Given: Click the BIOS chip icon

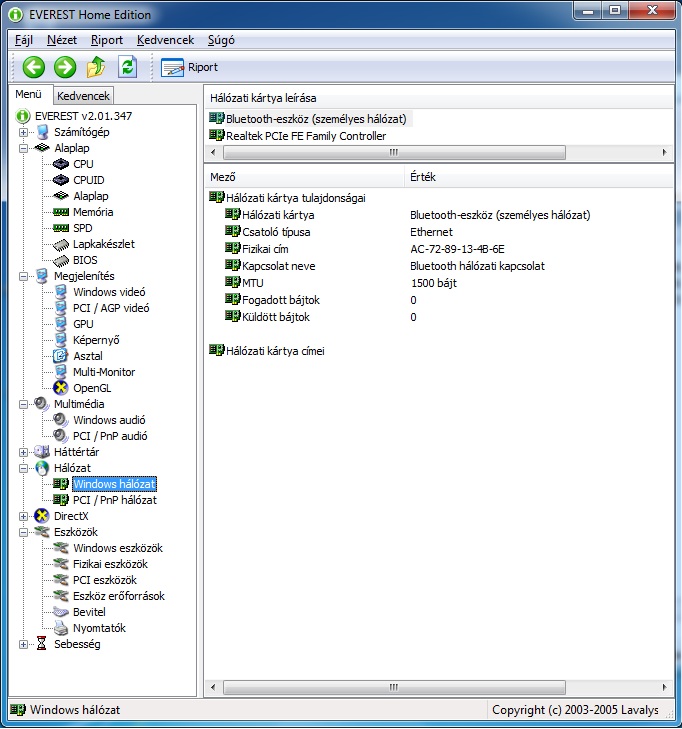Looking at the screenshot, I should 61,260.
